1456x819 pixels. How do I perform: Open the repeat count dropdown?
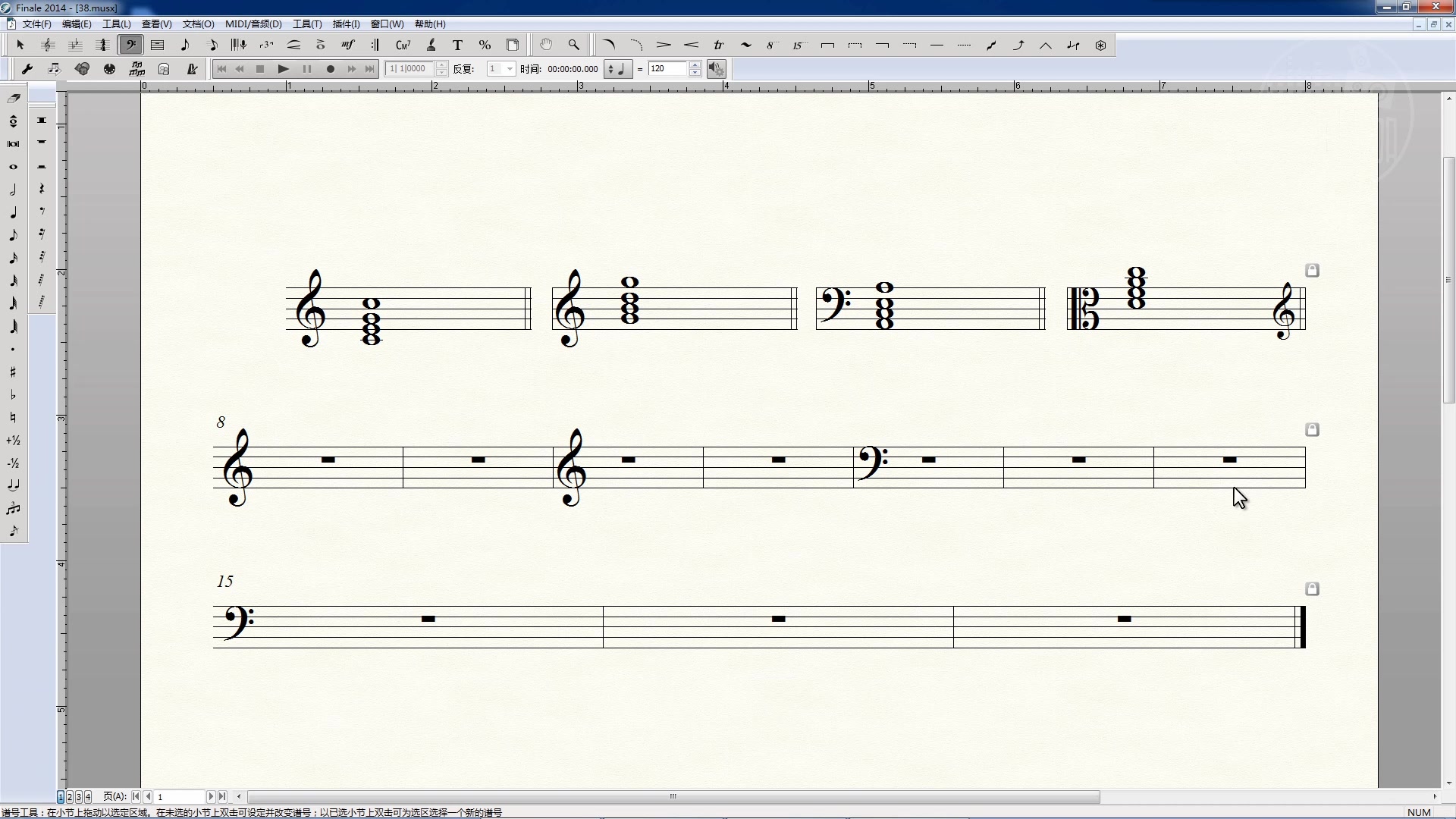coord(510,69)
